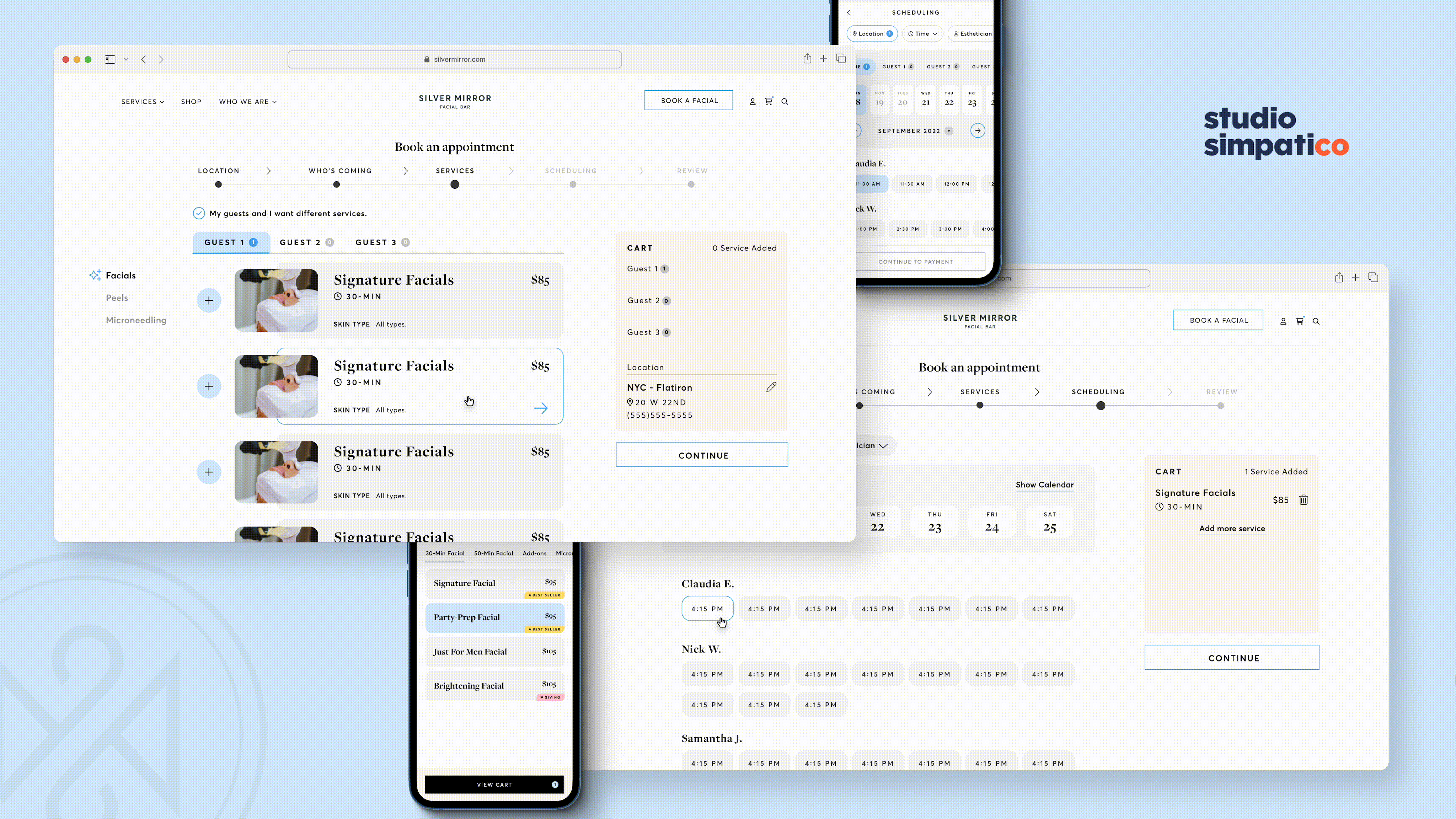Click Continue button in back window
Viewport: 1456px width, 819px height.
(1232, 657)
